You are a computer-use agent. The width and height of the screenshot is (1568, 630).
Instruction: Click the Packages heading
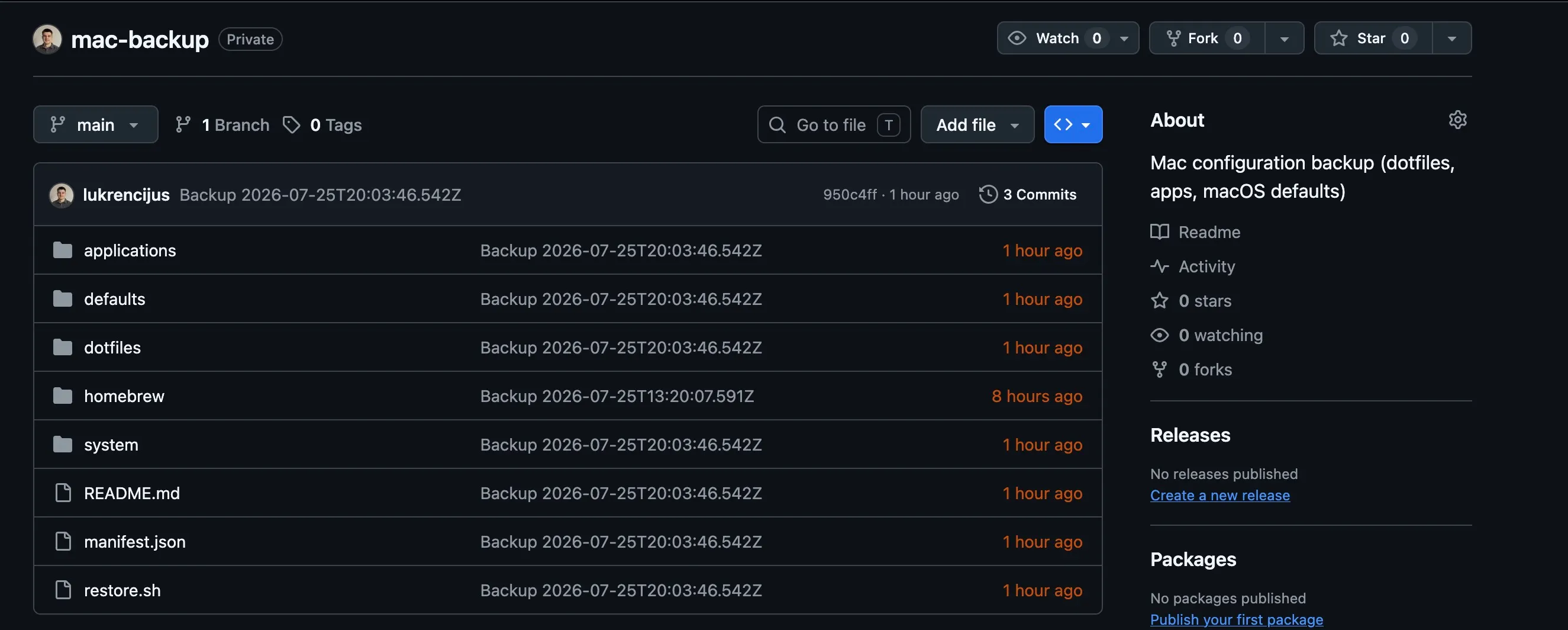pos(1193,560)
